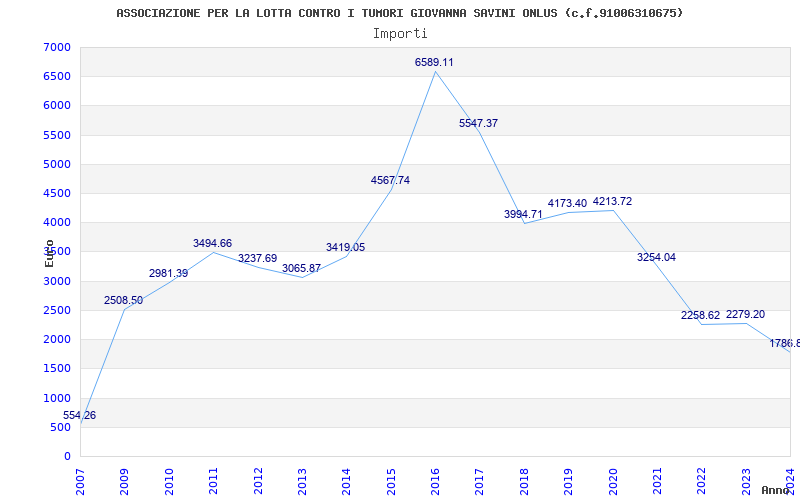This screenshot has width=800, height=500.
Task: Click the chart title with ONLUS name
Action: [399, 13]
